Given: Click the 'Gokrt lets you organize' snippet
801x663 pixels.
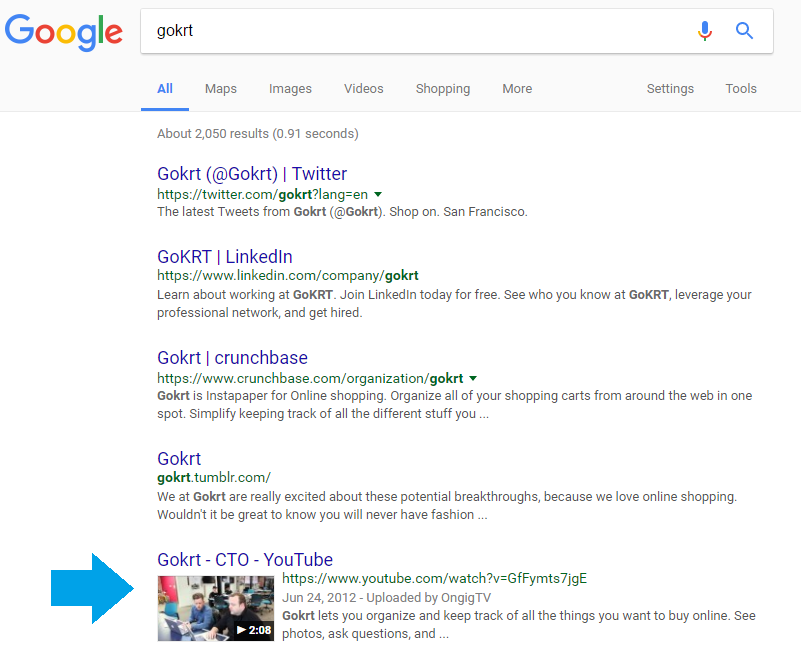Looking at the screenshot, I should (x=519, y=625).
